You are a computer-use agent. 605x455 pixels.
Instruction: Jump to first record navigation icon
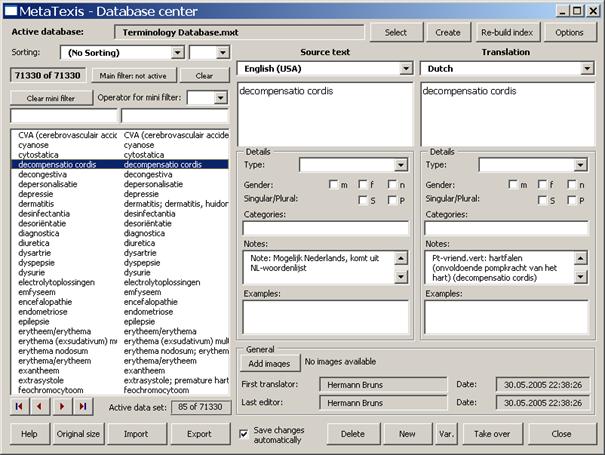[19, 406]
